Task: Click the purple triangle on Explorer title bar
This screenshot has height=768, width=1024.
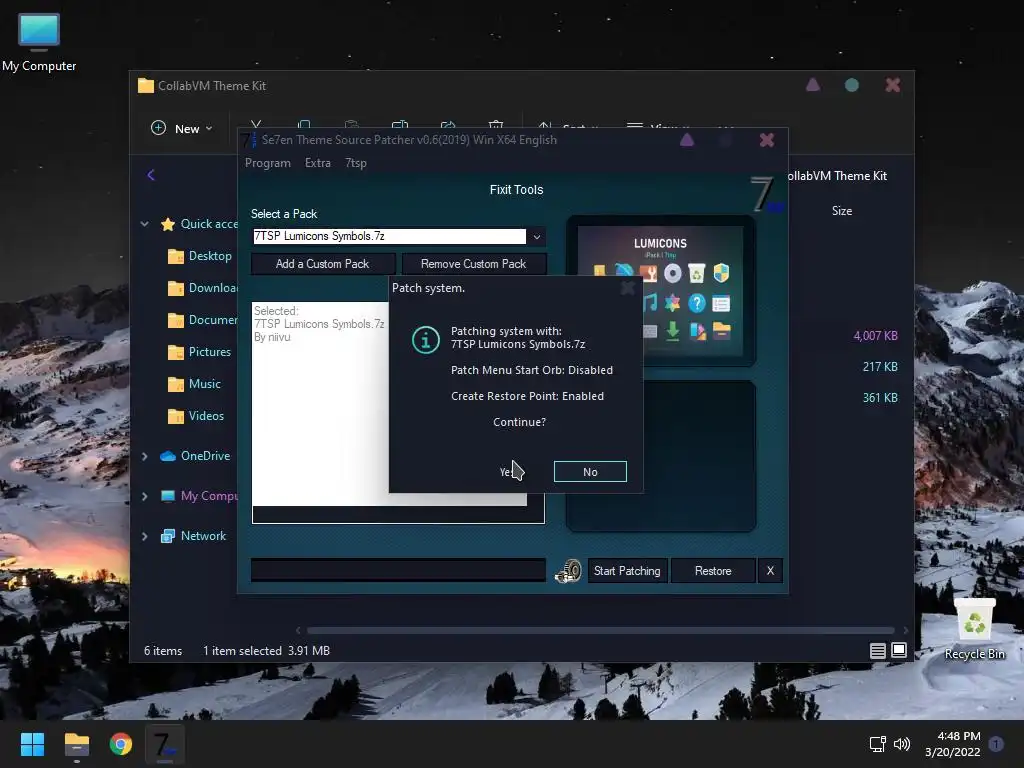Action: 812,85
